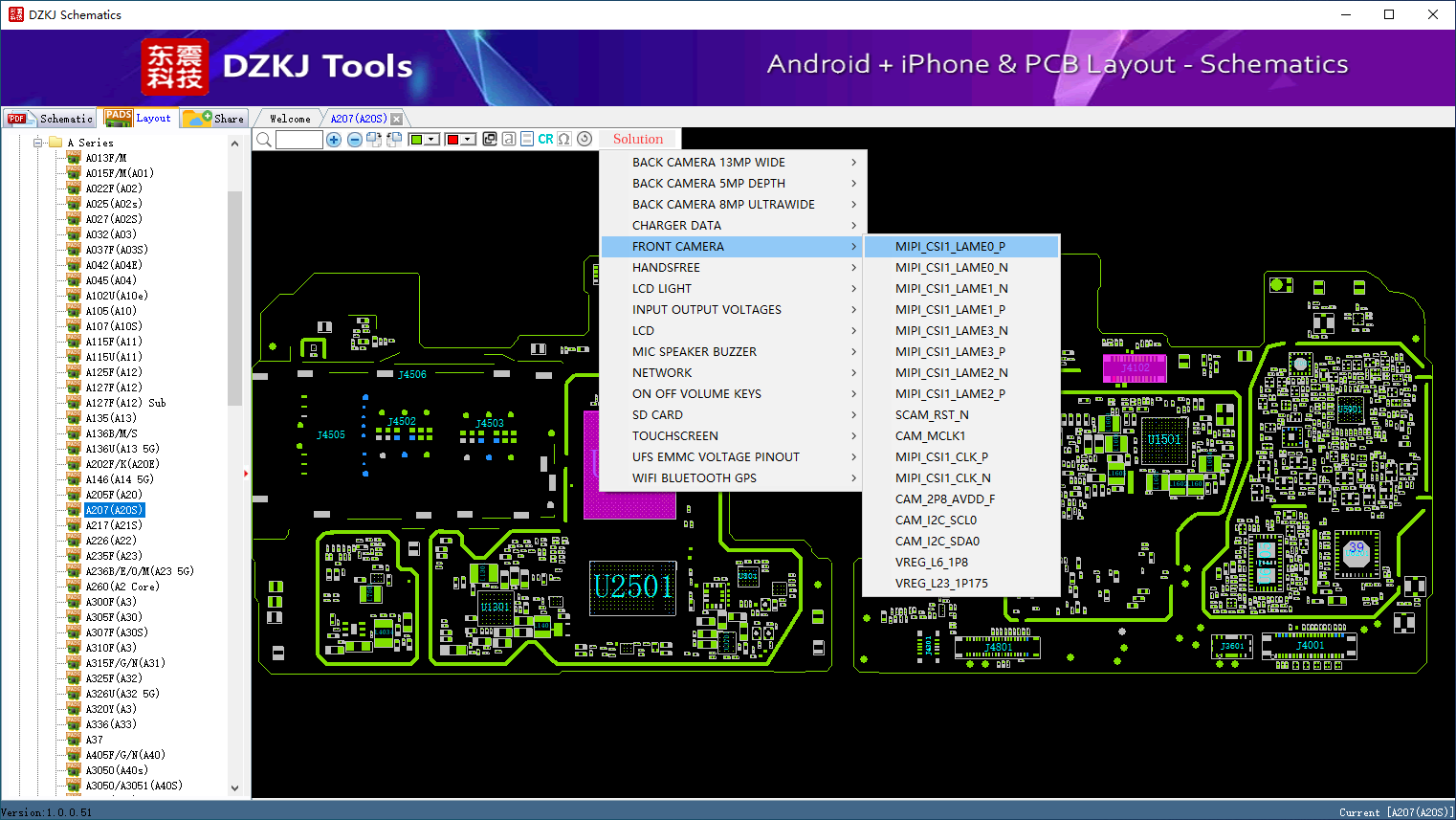Image resolution: width=1456 pixels, height=820 pixels.
Task: Click the circular reset view icon
Action: point(585,139)
